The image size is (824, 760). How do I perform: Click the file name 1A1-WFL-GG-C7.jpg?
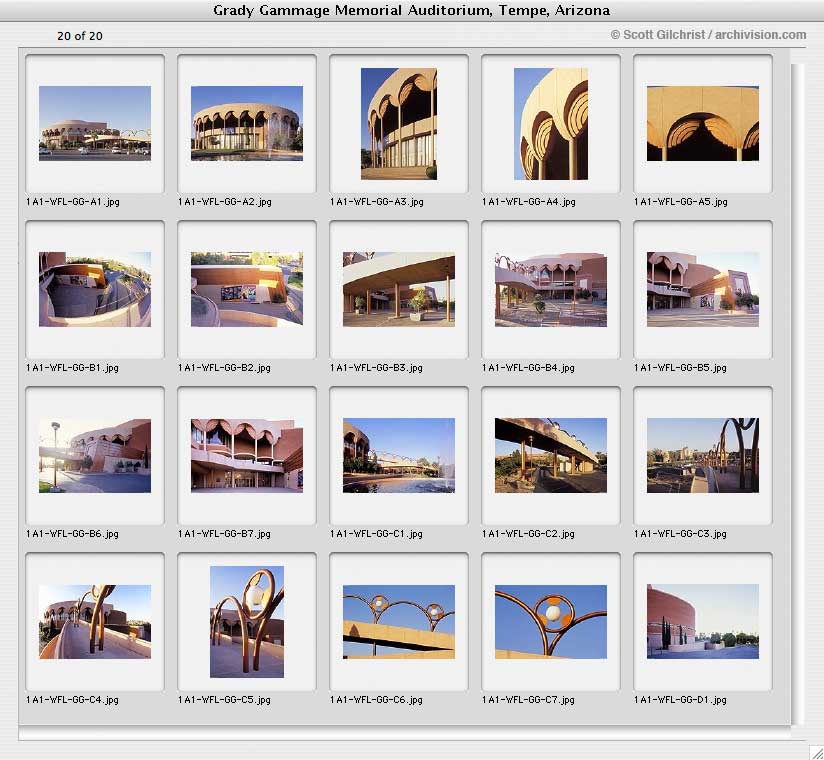(x=528, y=700)
